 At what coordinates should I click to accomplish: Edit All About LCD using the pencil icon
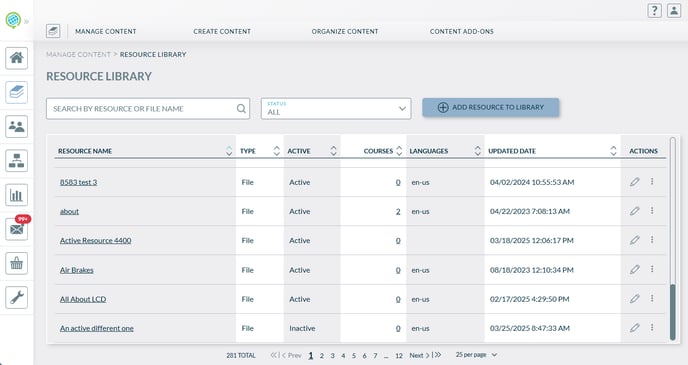pos(634,299)
